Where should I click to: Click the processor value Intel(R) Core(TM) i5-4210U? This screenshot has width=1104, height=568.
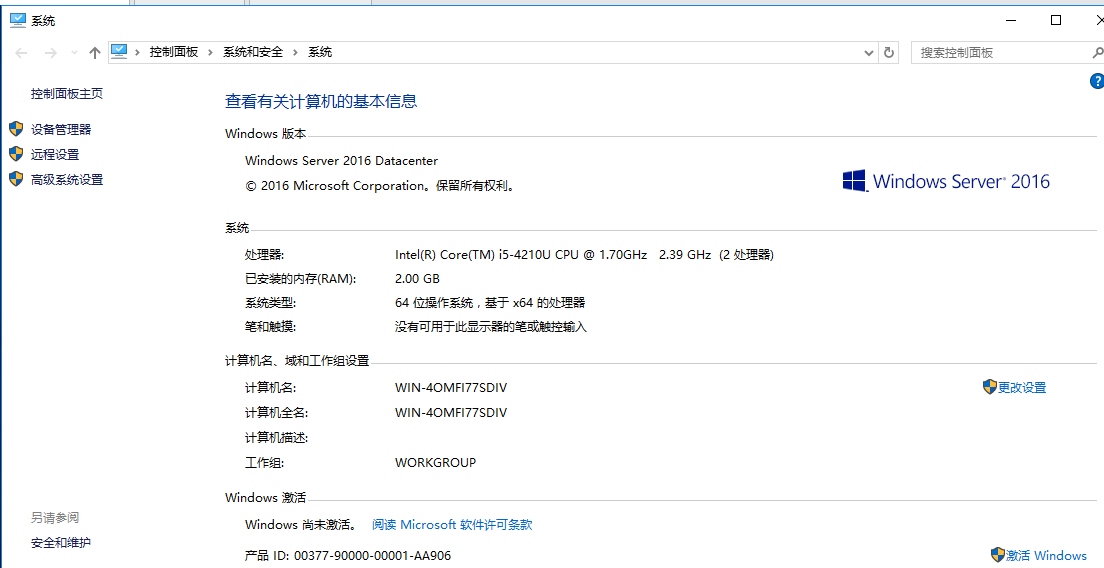tap(519, 255)
